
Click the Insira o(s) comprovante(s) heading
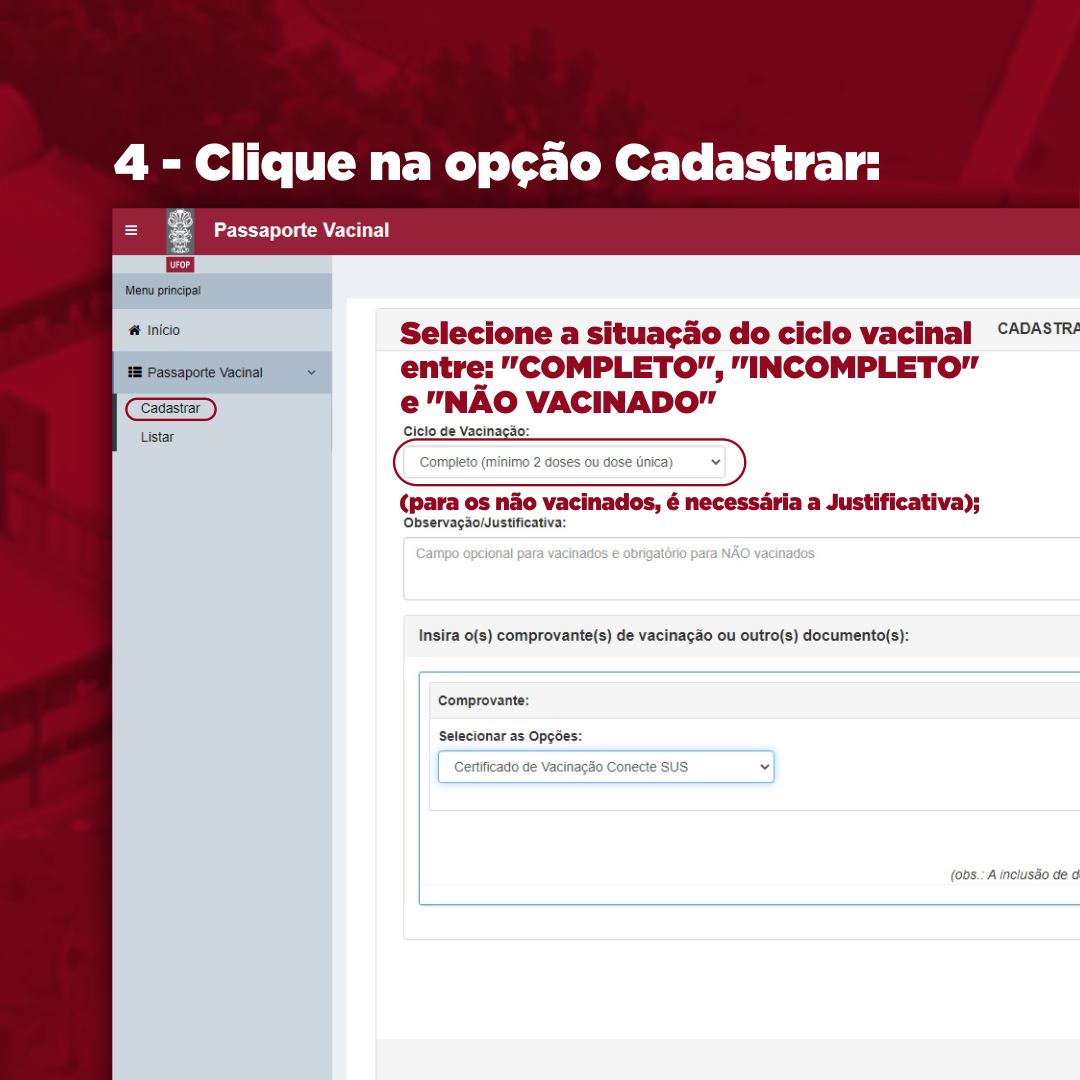[664, 636]
